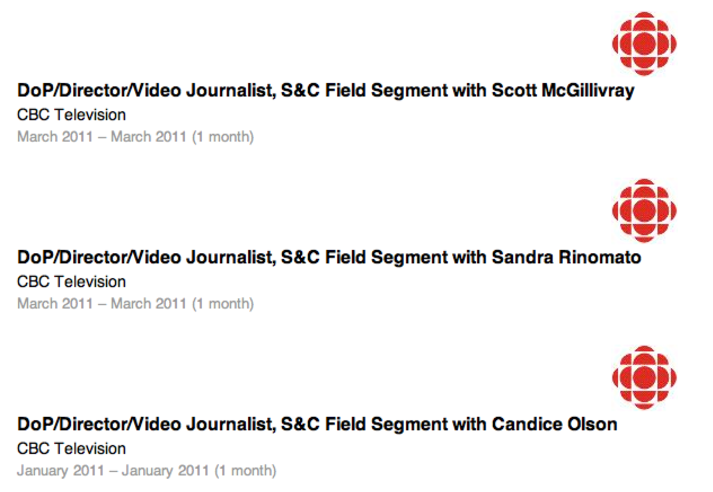Select CBC Television under the Scott McGillivray position
713x492 pixels.
pyautogui.click(x=71, y=115)
